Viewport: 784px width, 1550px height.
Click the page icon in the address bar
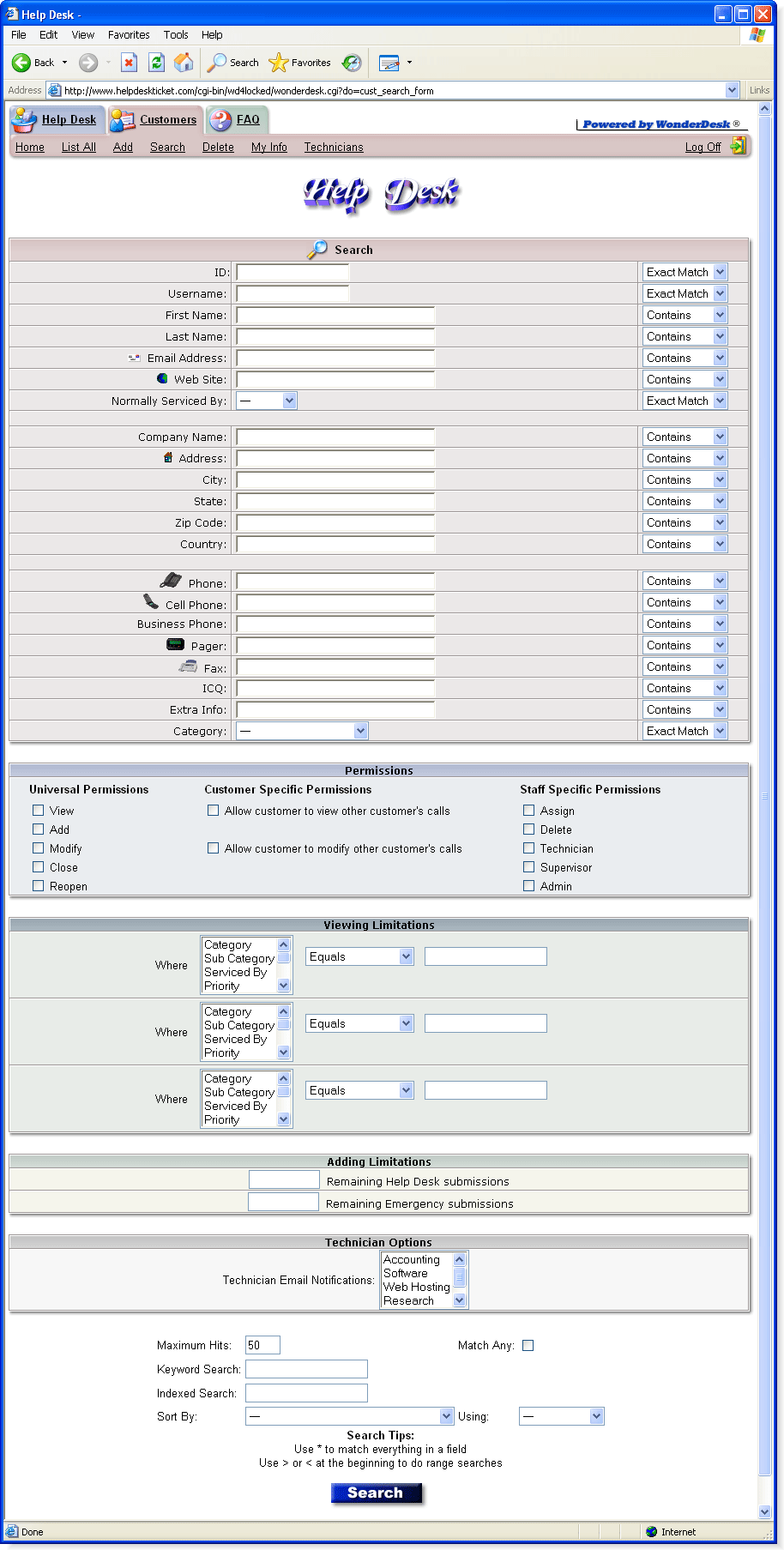54,90
